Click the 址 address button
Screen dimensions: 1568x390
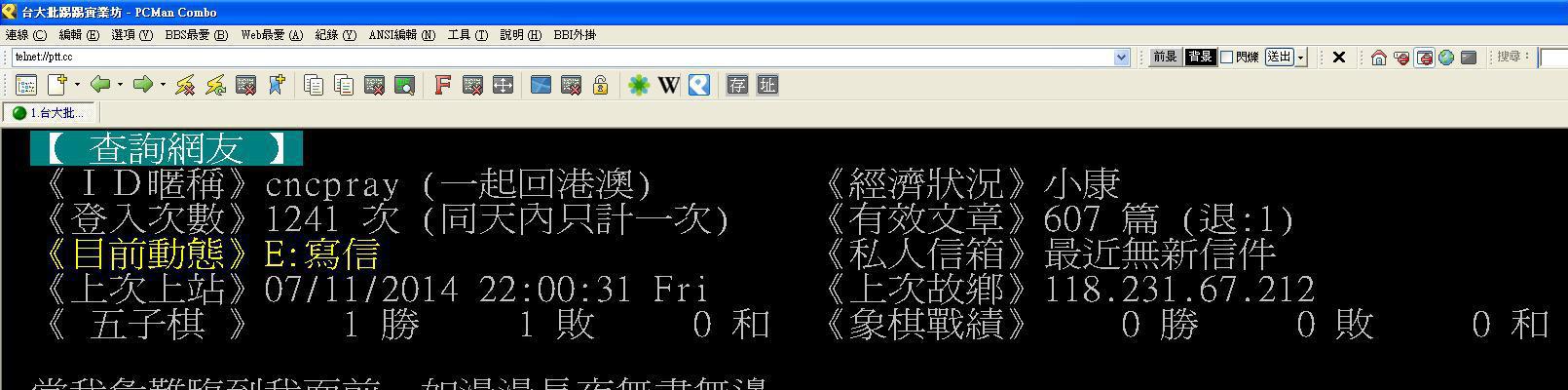pos(767,85)
